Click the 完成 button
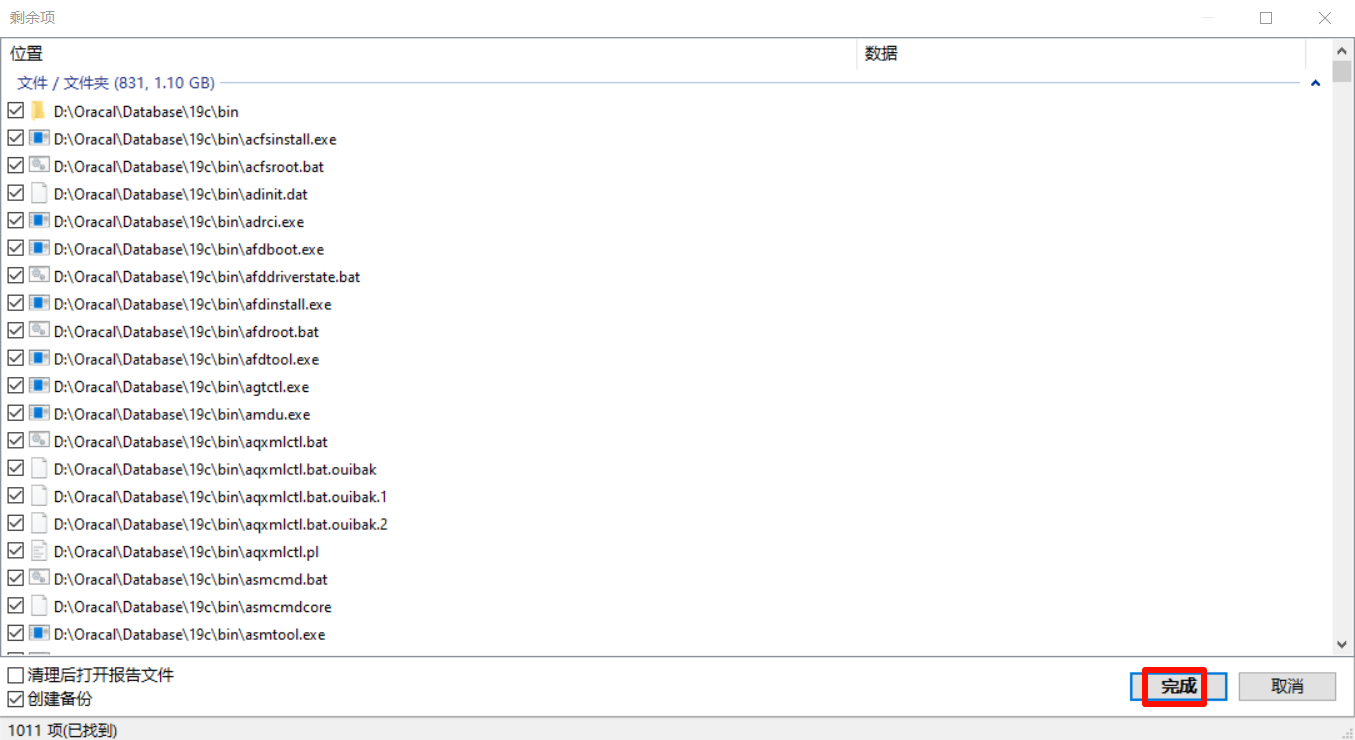Image resolution: width=1355 pixels, height=740 pixels. click(x=1178, y=686)
